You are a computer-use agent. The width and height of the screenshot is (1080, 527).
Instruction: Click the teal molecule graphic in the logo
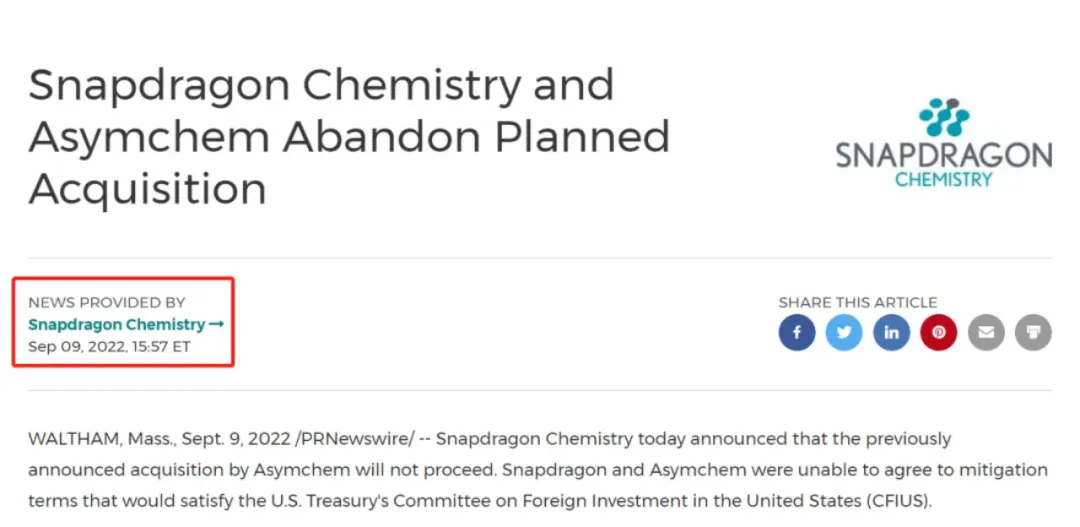tap(944, 118)
